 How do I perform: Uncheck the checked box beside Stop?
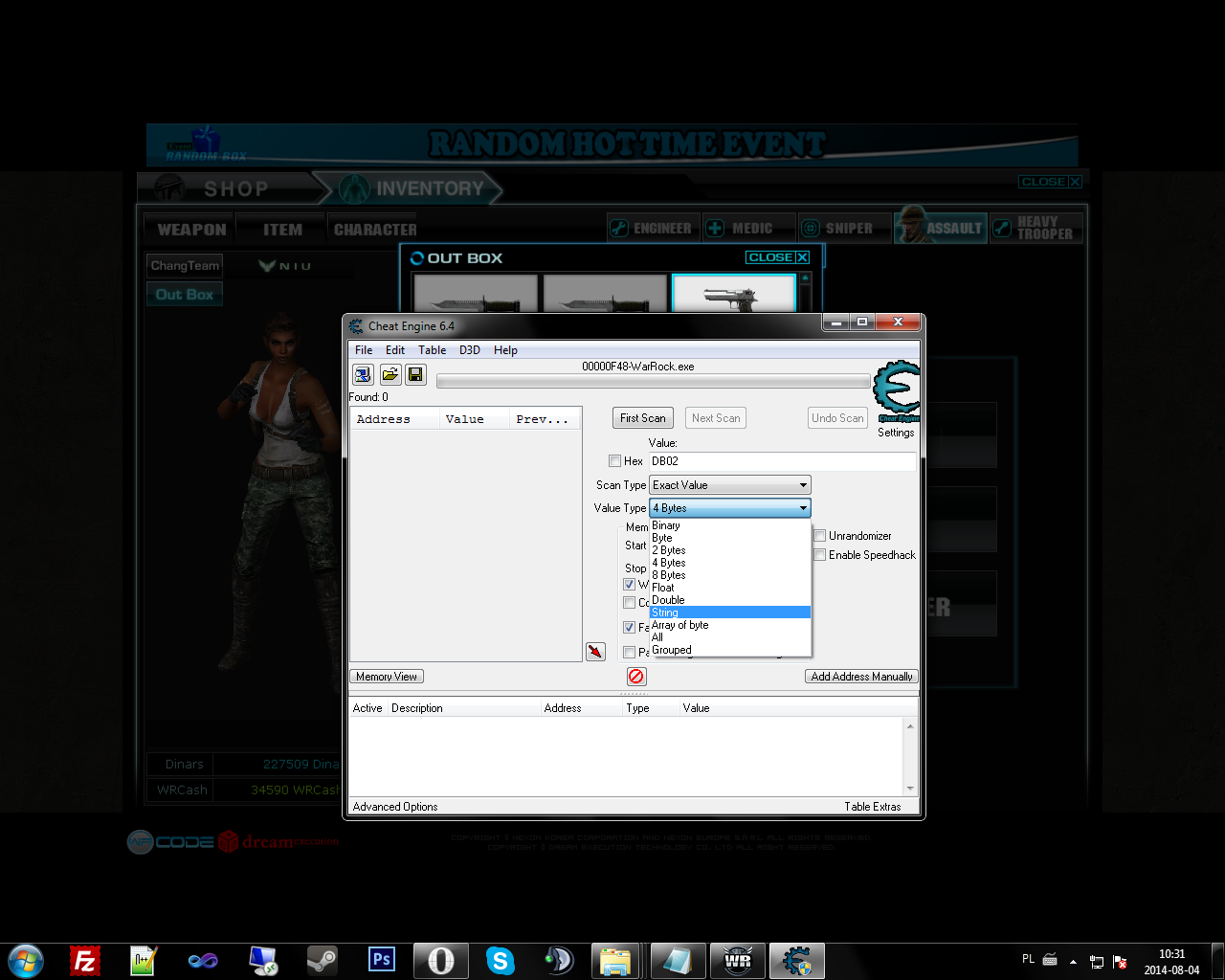tap(630, 584)
